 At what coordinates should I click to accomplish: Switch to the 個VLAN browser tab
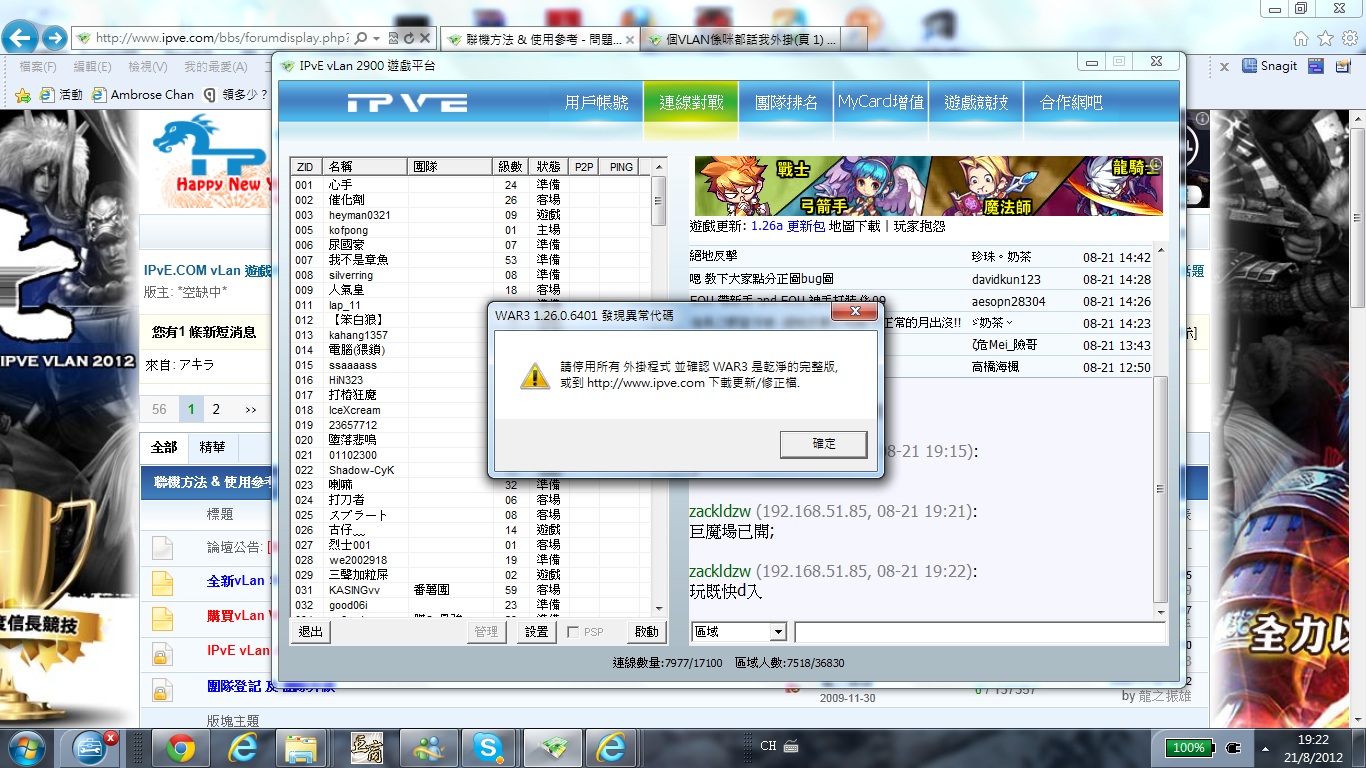pyautogui.click(x=740, y=39)
